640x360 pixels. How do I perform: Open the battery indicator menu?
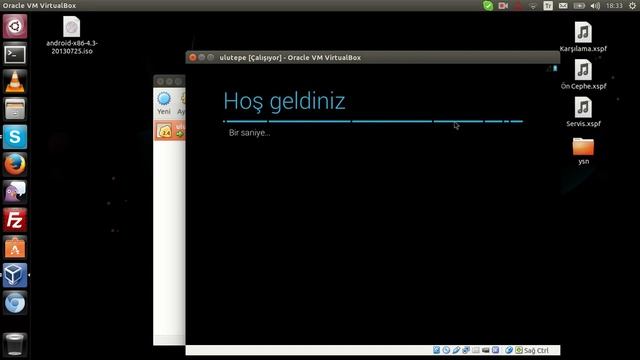coord(579,6)
